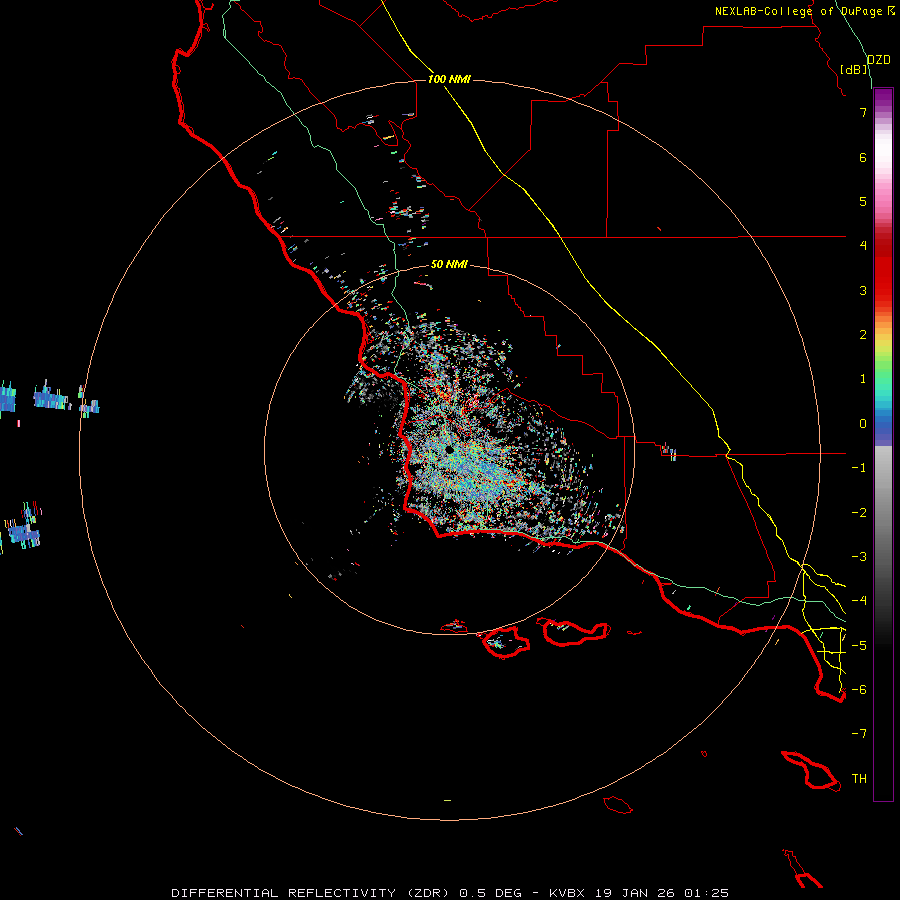Click the black radar site dot at center
Screen dimensions: 900x900
tap(449, 450)
